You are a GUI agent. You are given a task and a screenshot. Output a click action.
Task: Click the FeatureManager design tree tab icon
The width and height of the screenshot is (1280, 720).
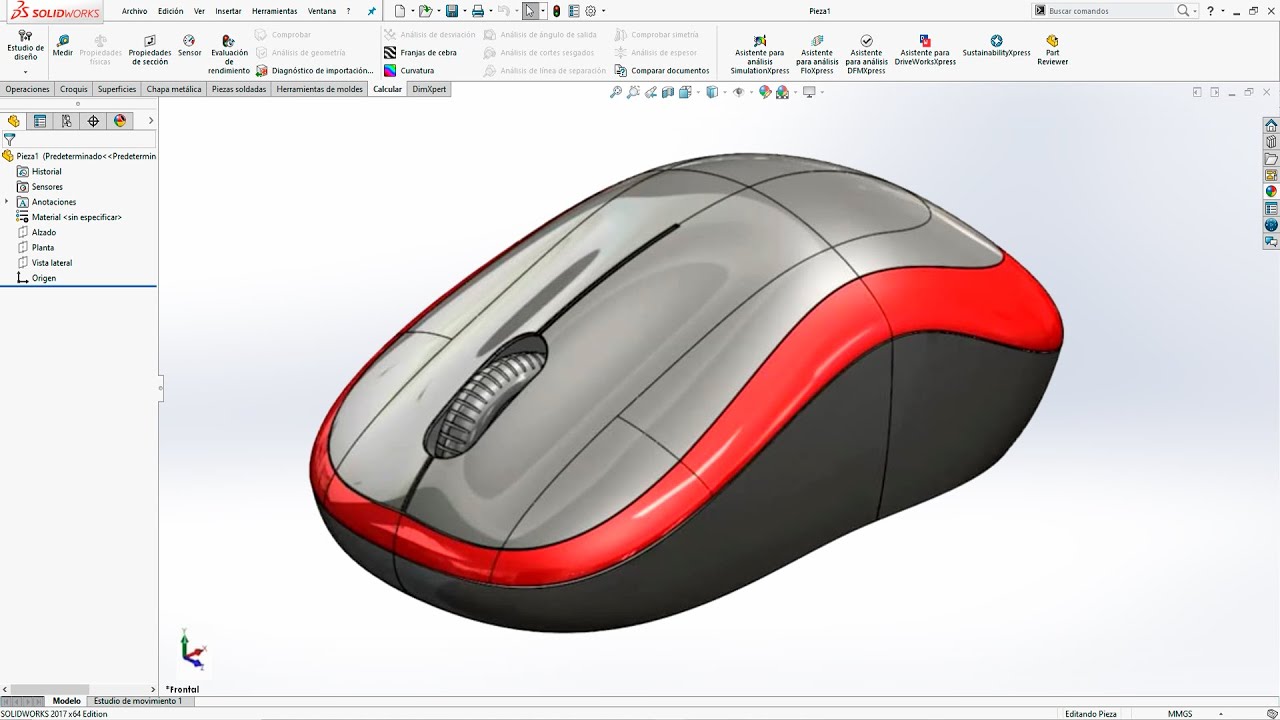(13, 121)
